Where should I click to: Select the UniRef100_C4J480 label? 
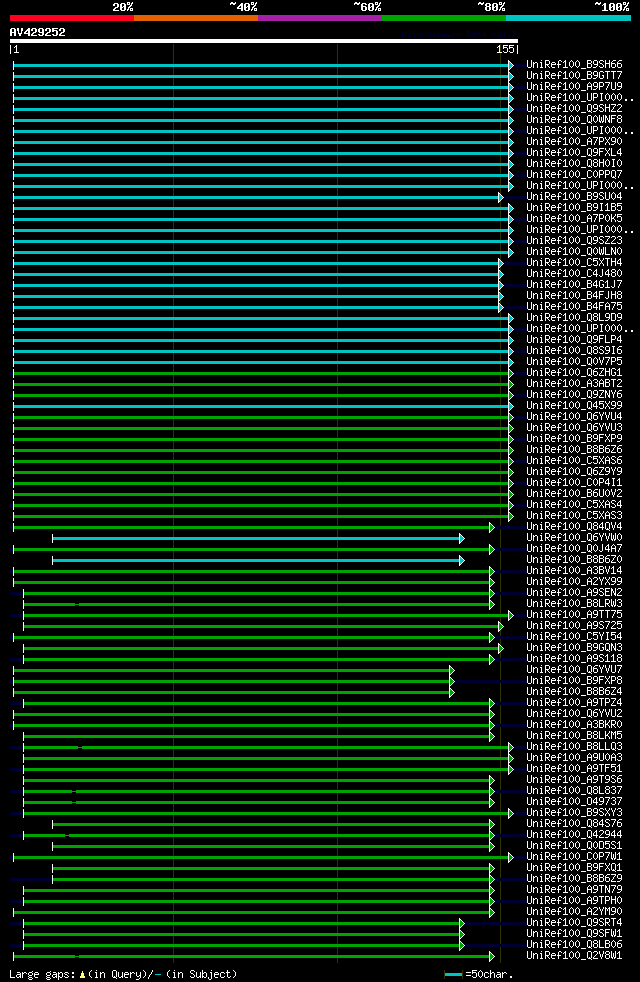tap(574, 274)
